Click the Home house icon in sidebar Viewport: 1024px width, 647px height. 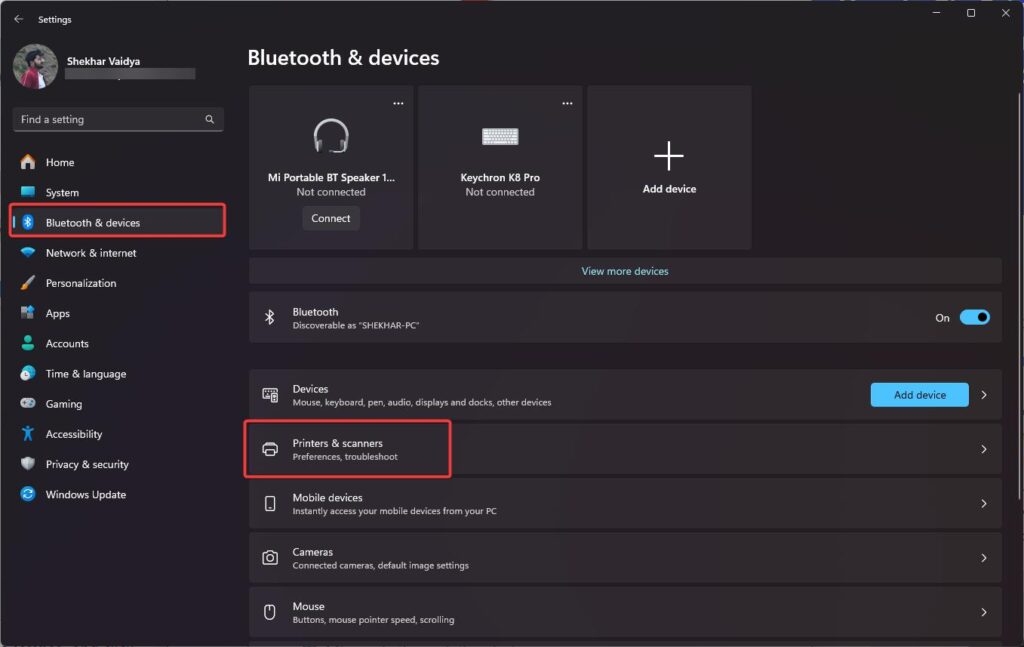[27, 162]
